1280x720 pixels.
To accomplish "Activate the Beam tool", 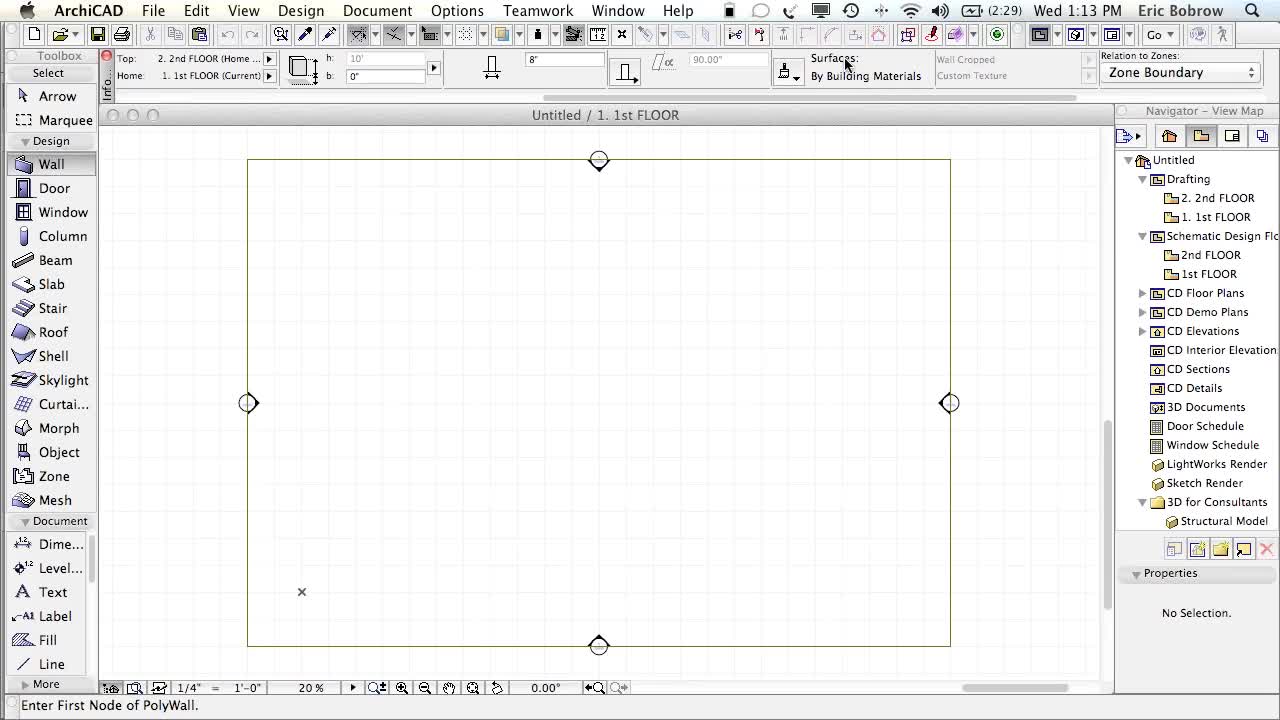I will tap(52, 260).
